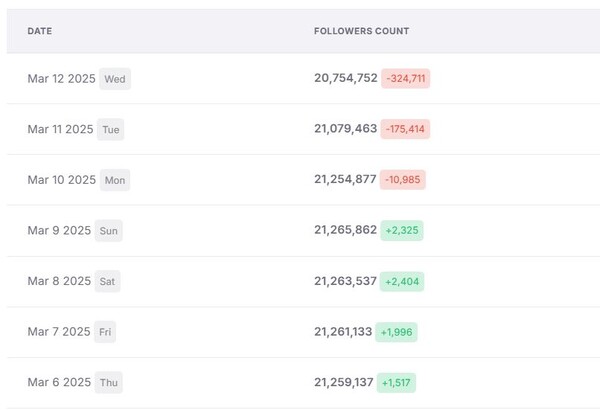Click the DATE column header
This screenshot has height=410, width=600.
40,31
